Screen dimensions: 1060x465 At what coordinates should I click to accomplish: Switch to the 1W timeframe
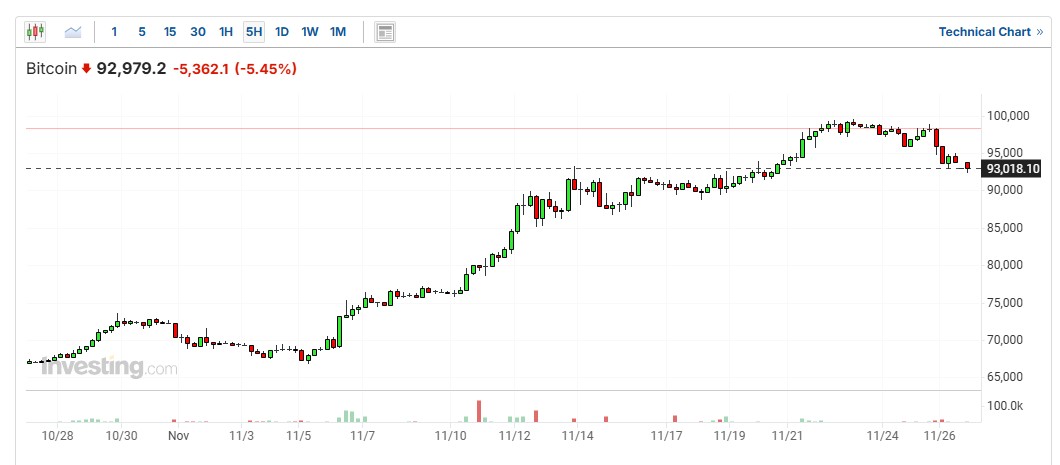coord(310,32)
